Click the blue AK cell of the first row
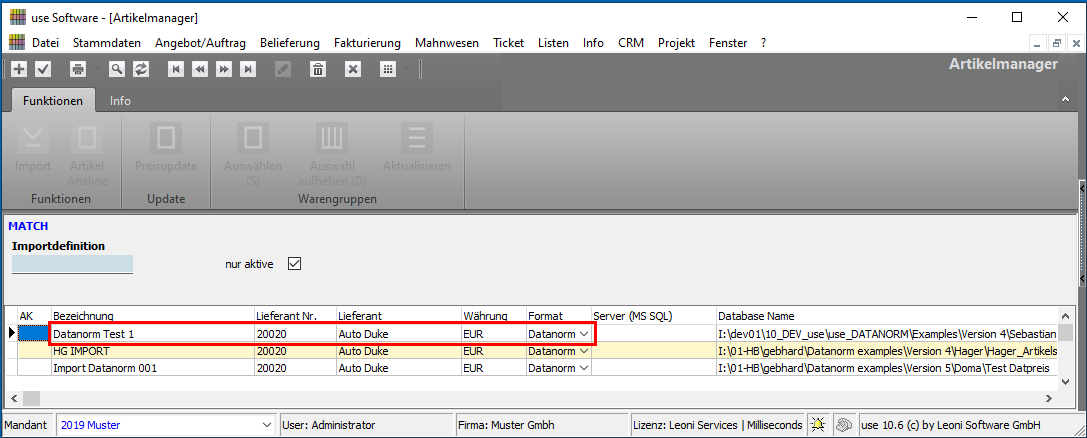Viewport: 1087px width, 438px height. [x=34, y=334]
